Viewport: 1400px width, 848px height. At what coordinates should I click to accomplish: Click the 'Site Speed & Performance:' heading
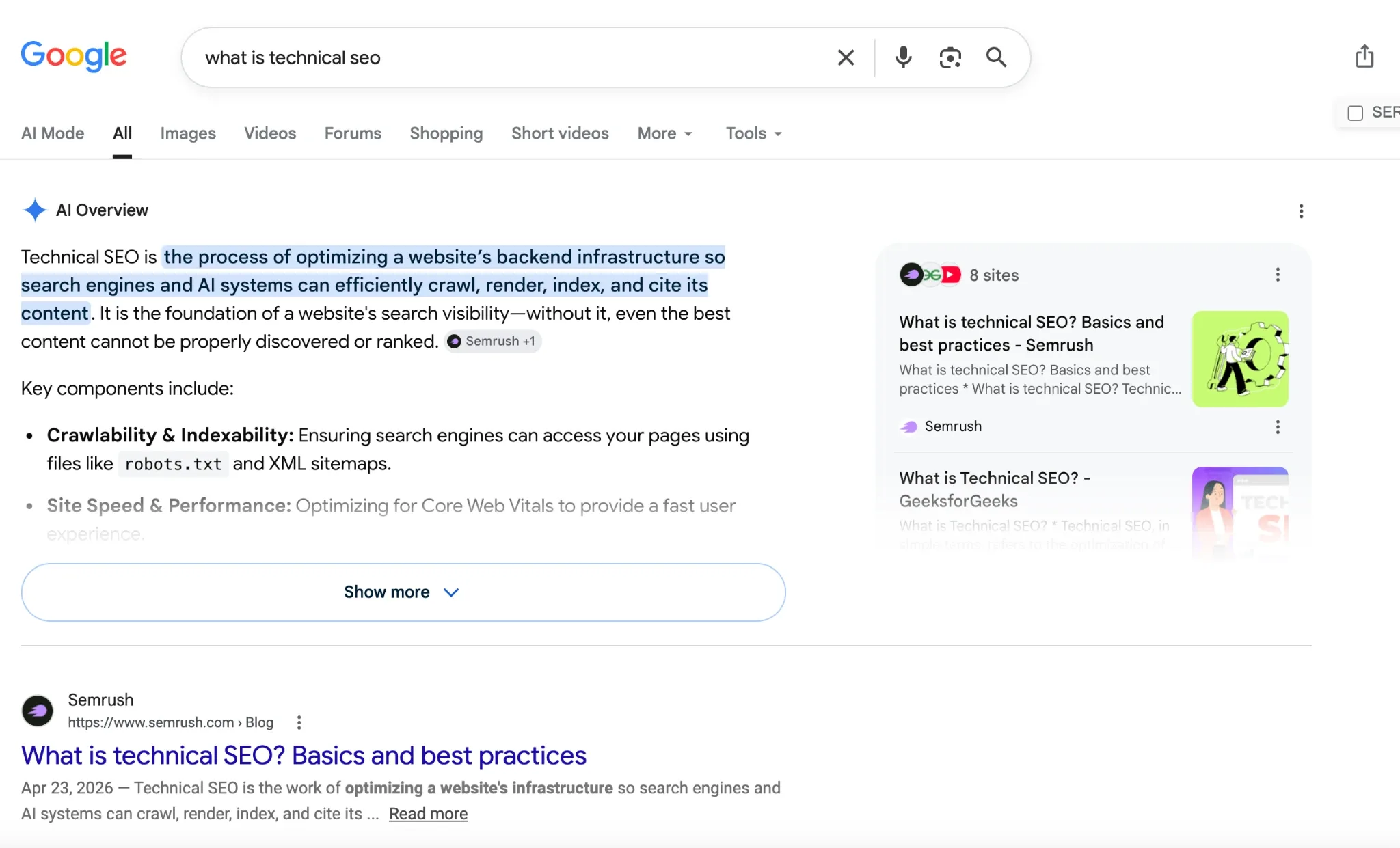pyautogui.click(x=169, y=506)
